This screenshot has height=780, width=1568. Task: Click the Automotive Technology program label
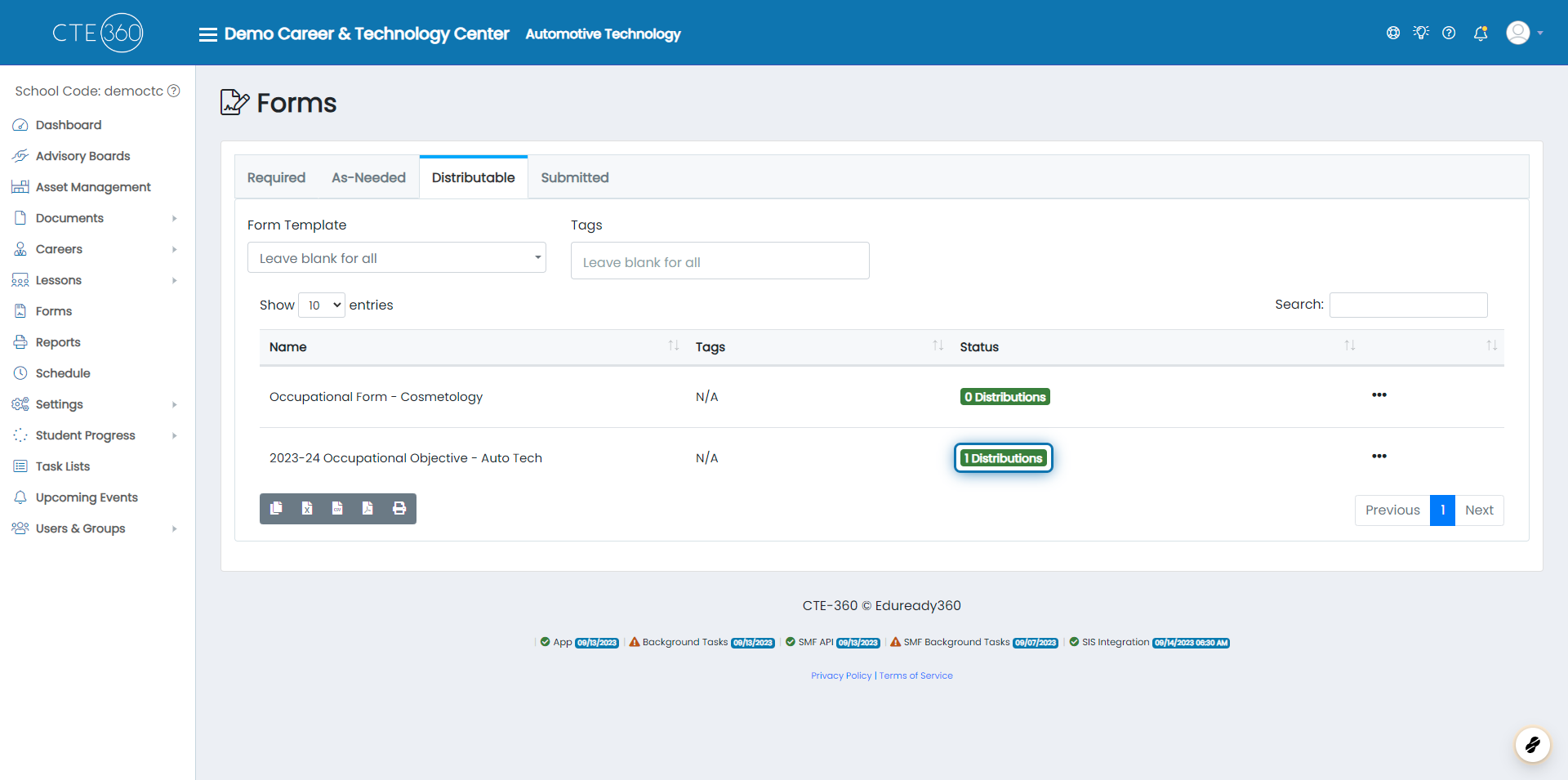click(603, 34)
